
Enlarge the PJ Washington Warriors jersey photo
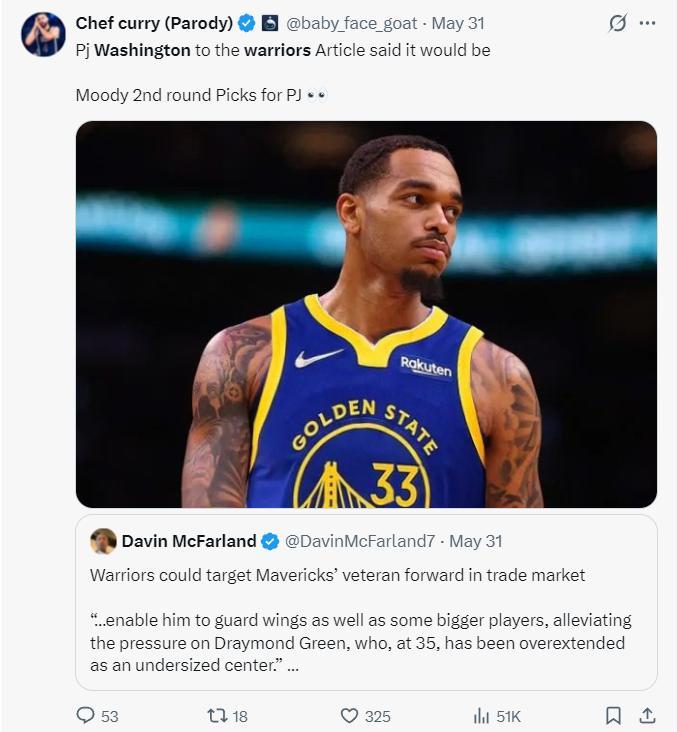(366, 314)
